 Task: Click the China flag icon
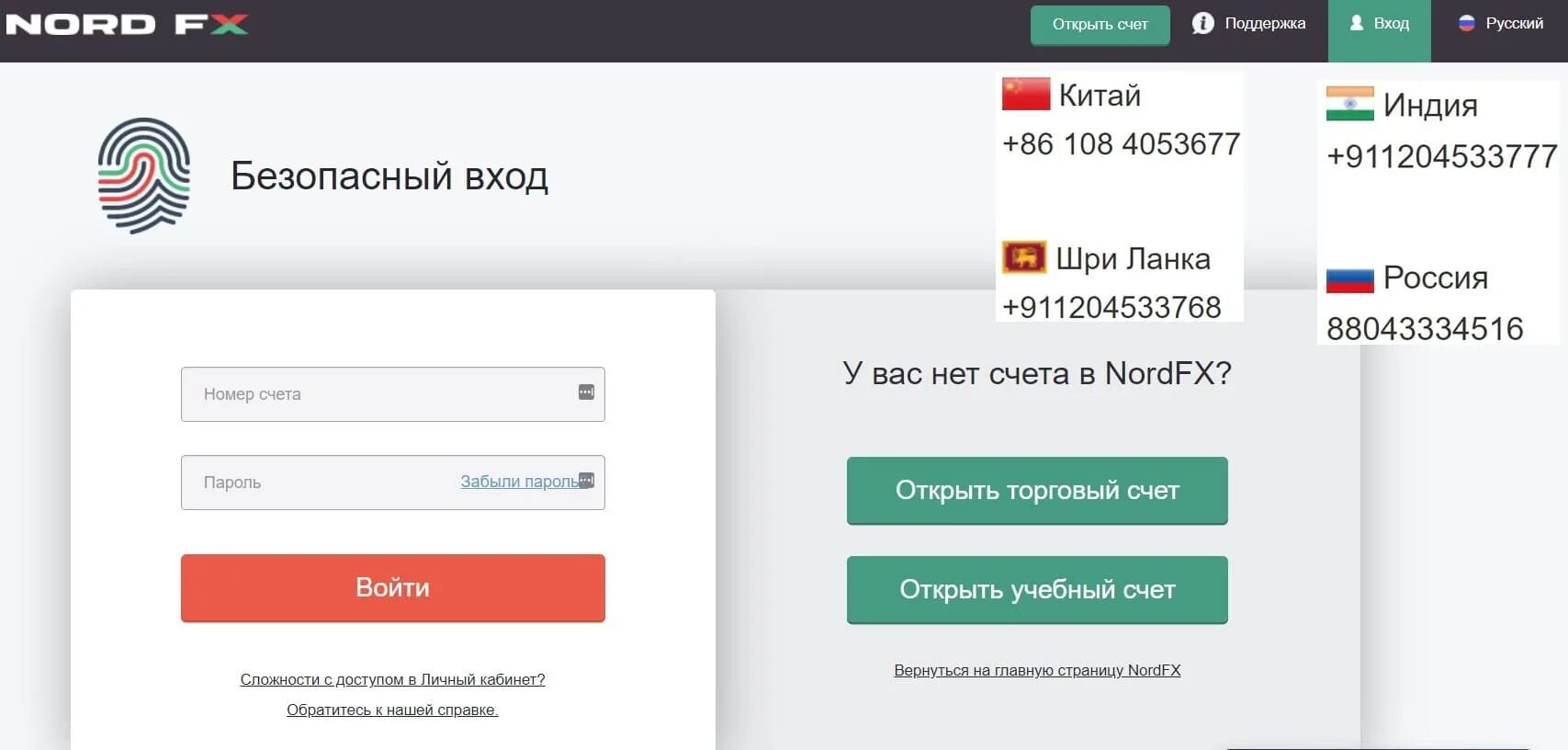1025,94
